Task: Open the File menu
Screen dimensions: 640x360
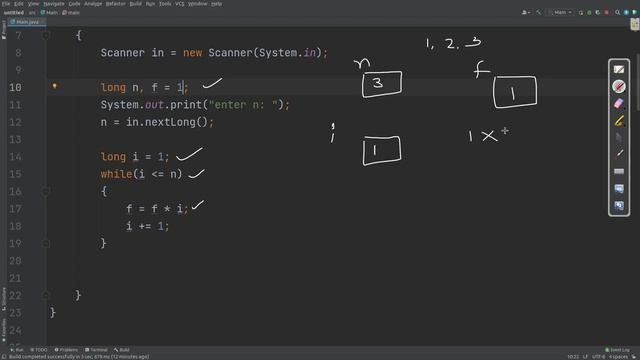Action: coord(6,4)
